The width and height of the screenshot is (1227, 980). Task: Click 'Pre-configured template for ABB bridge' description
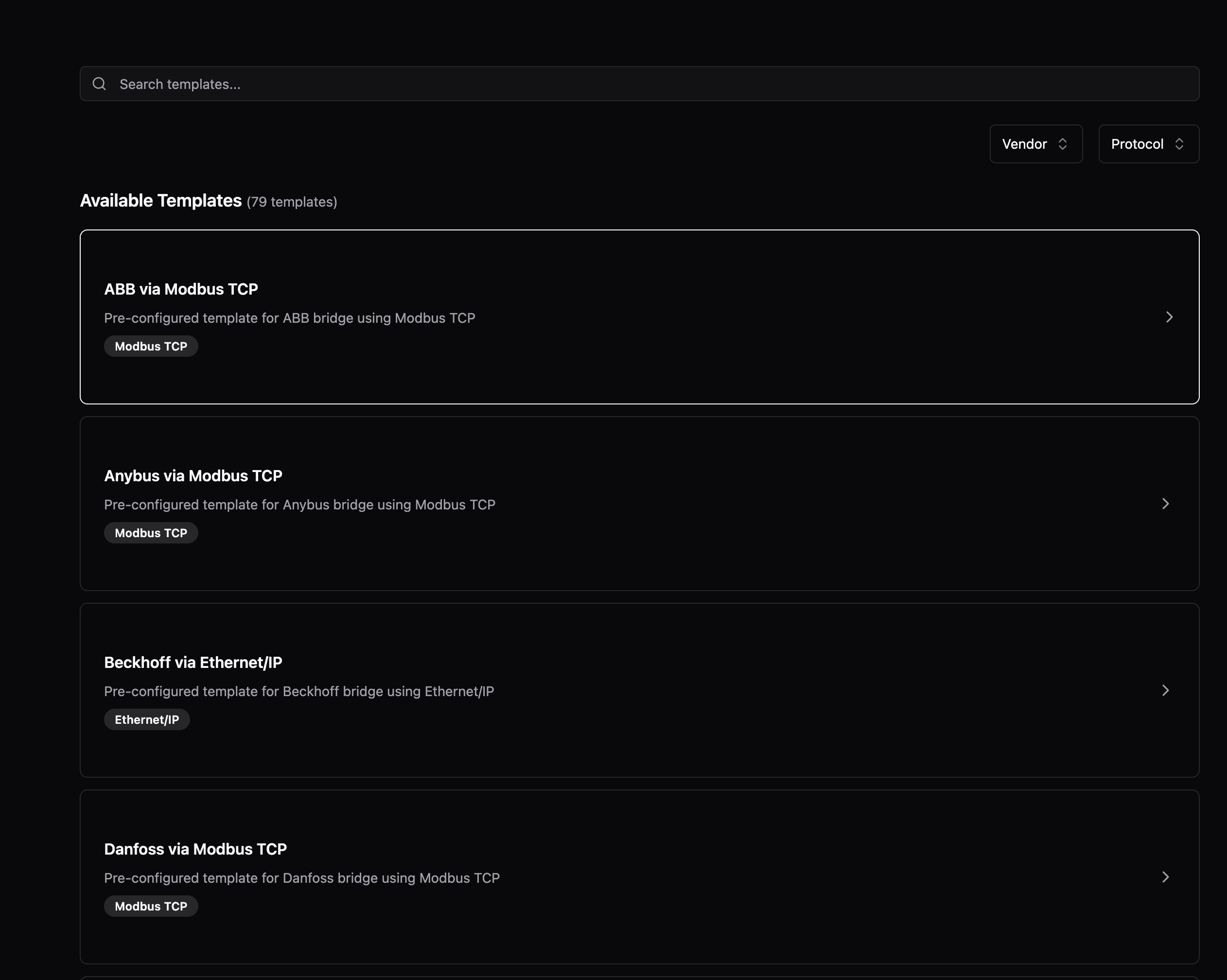pyautogui.click(x=290, y=318)
